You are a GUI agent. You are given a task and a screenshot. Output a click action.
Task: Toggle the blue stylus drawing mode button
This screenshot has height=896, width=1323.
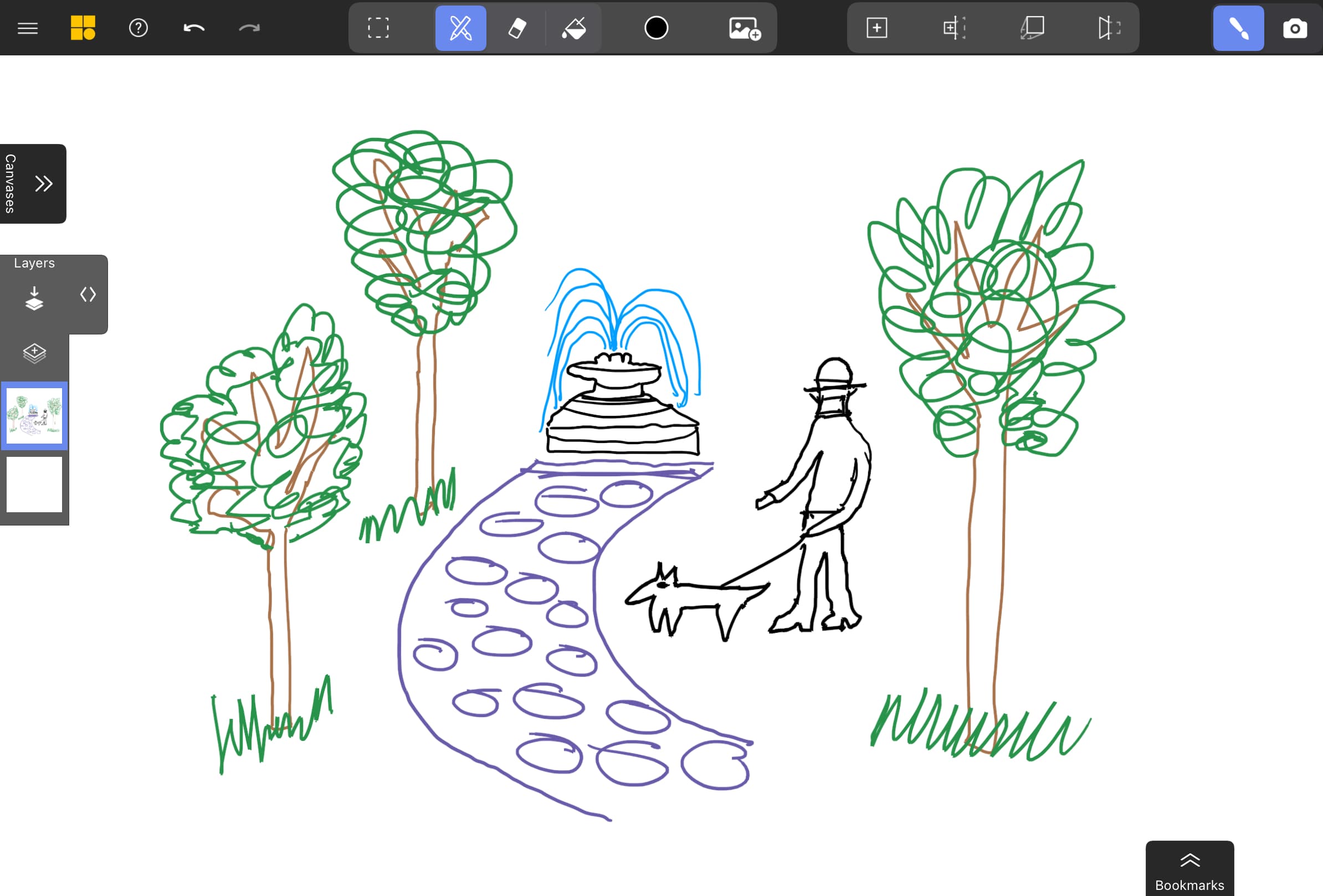tap(1238, 28)
